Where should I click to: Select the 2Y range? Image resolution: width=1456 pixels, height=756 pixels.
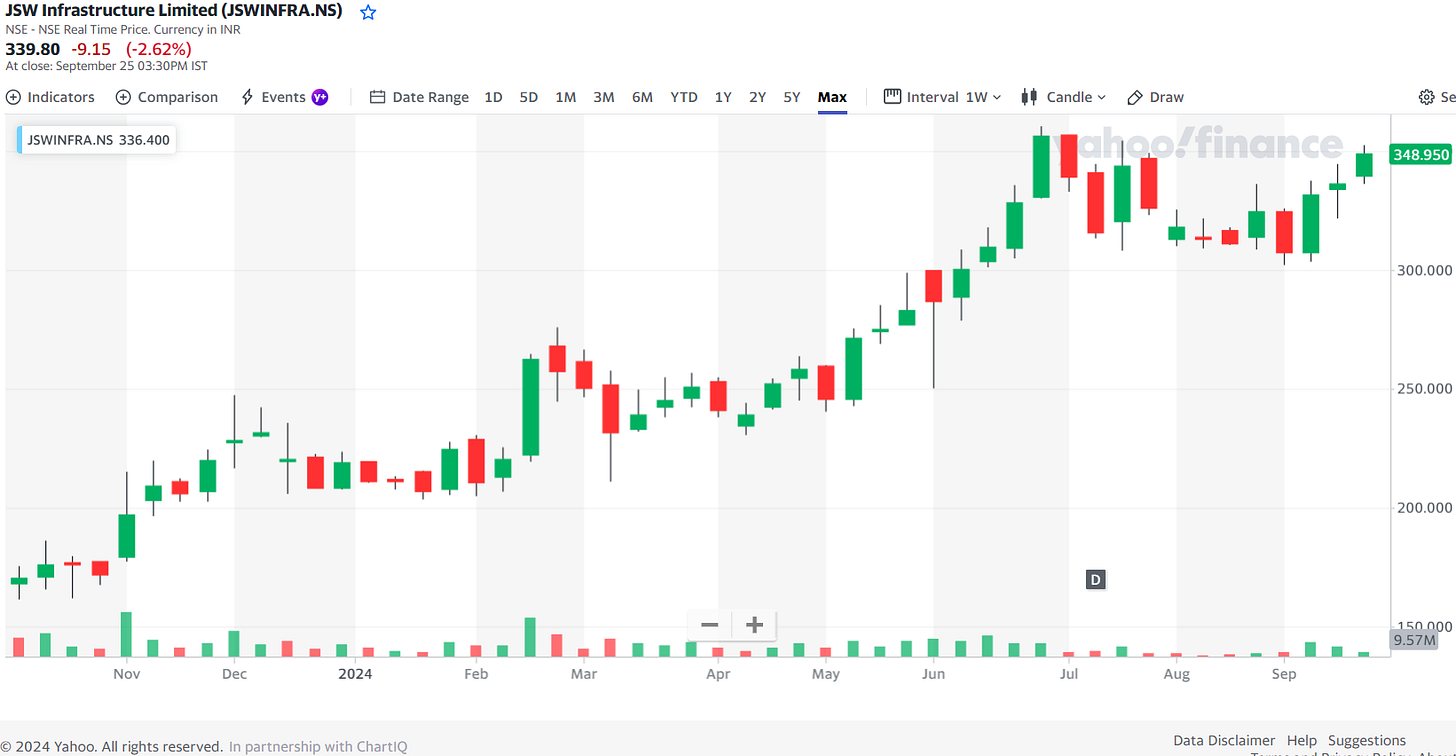[x=758, y=97]
